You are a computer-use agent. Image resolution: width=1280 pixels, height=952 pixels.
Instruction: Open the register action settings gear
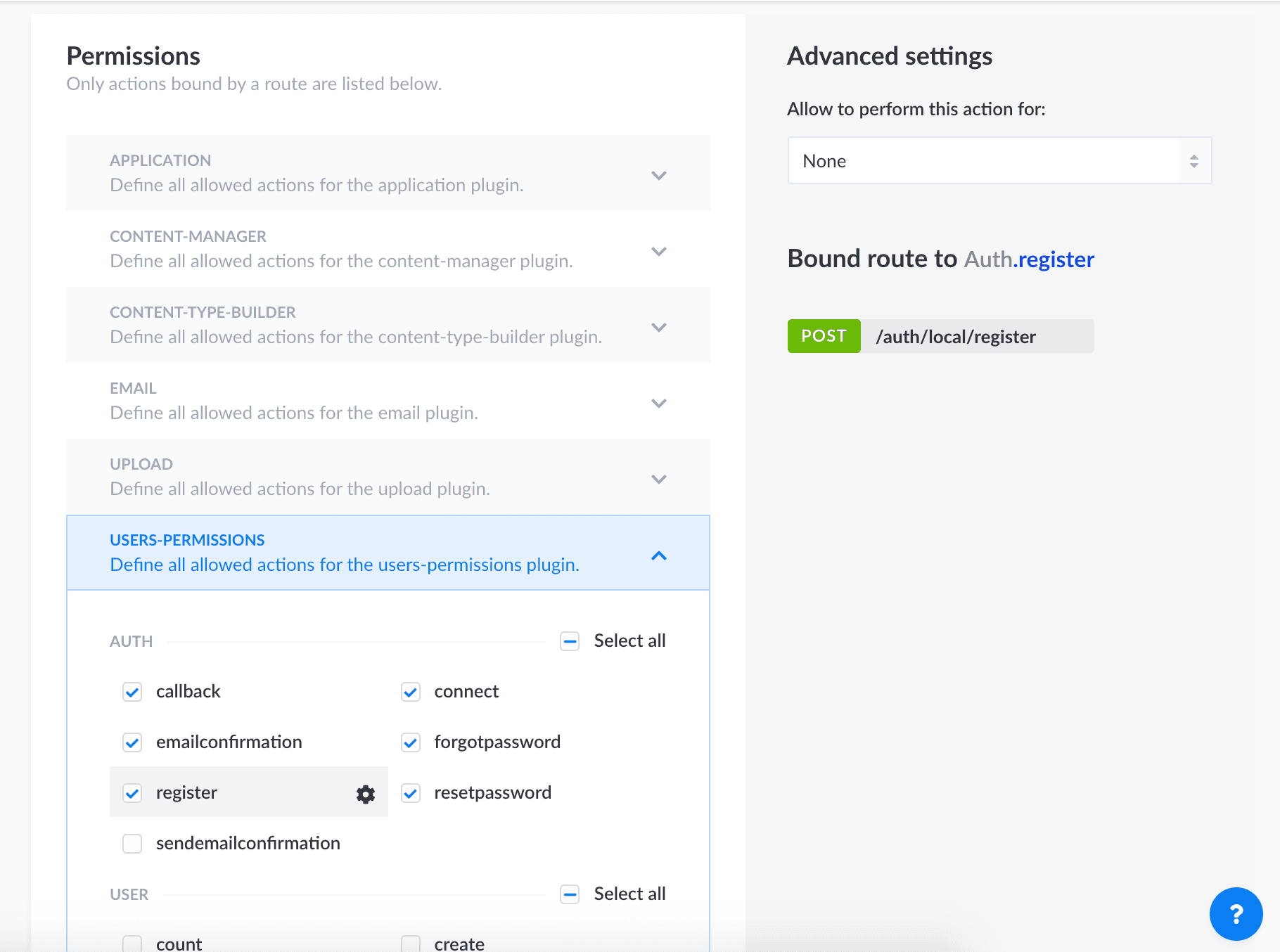point(366,794)
